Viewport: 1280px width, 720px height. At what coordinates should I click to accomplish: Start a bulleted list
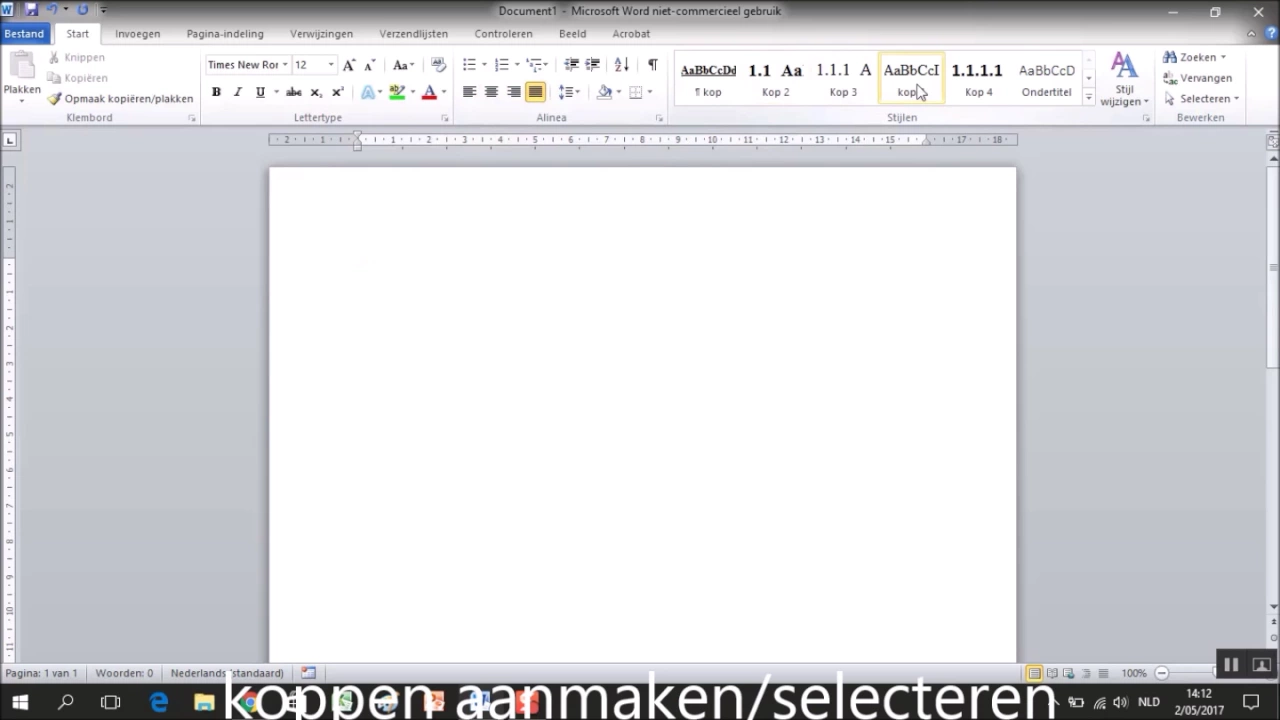click(x=469, y=65)
